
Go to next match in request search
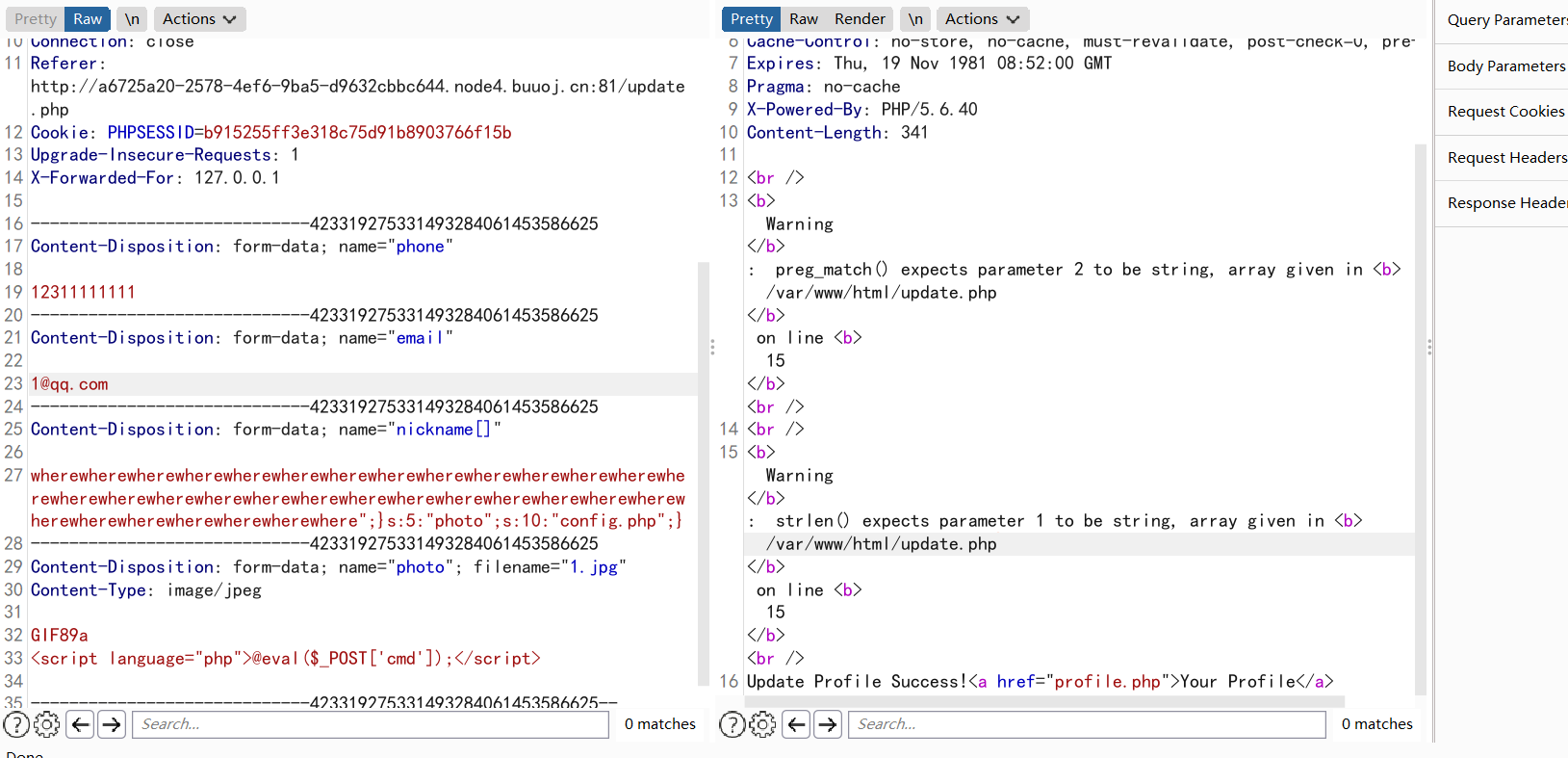[112, 724]
